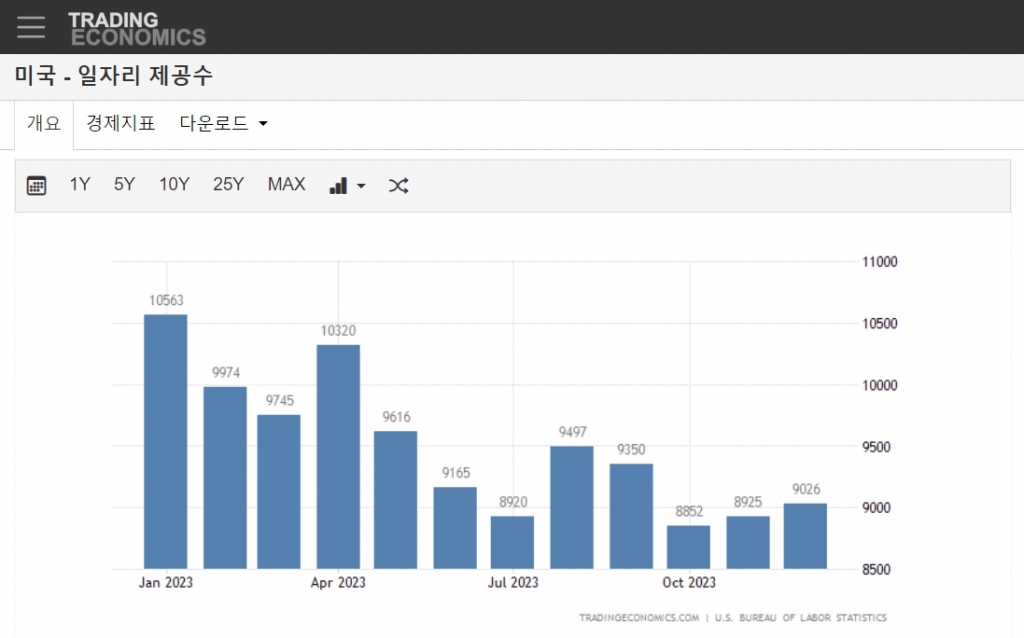Select the 1Y time range

[x=80, y=184]
